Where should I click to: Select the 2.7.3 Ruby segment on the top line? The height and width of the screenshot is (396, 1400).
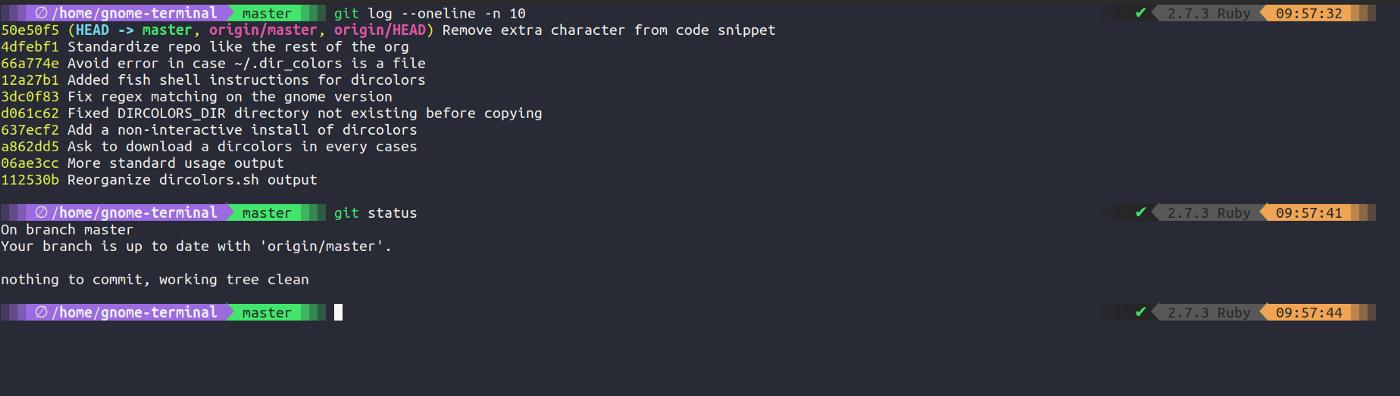pos(1208,13)
